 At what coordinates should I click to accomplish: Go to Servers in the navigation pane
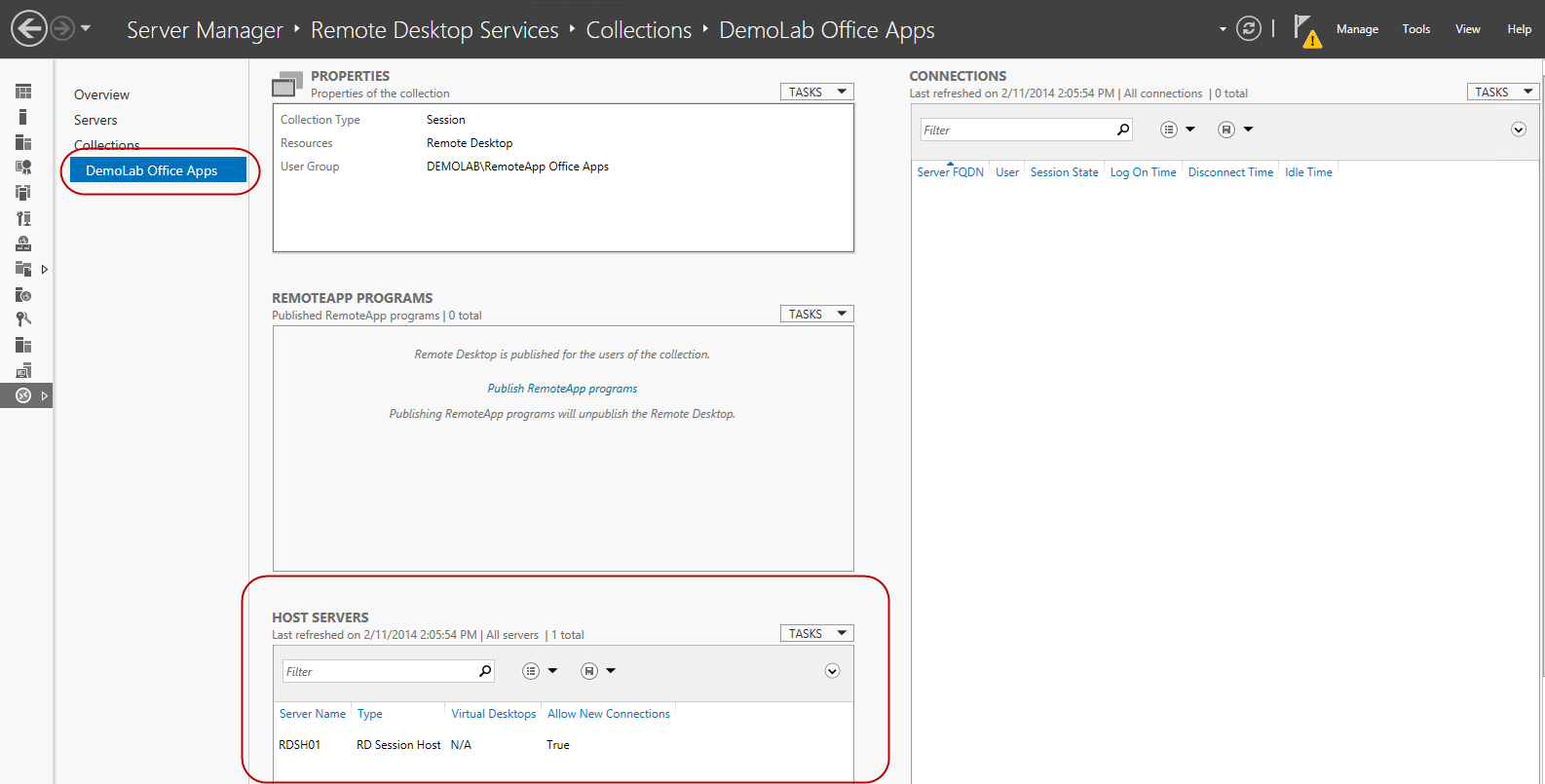(x=95, y=120)
